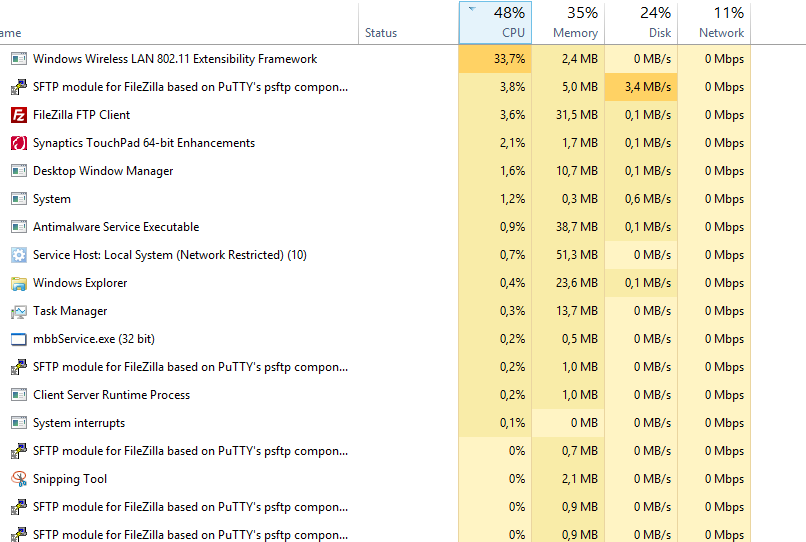Select System interrupts process name
The image size is (806, 542).
[x=79, y=423]
